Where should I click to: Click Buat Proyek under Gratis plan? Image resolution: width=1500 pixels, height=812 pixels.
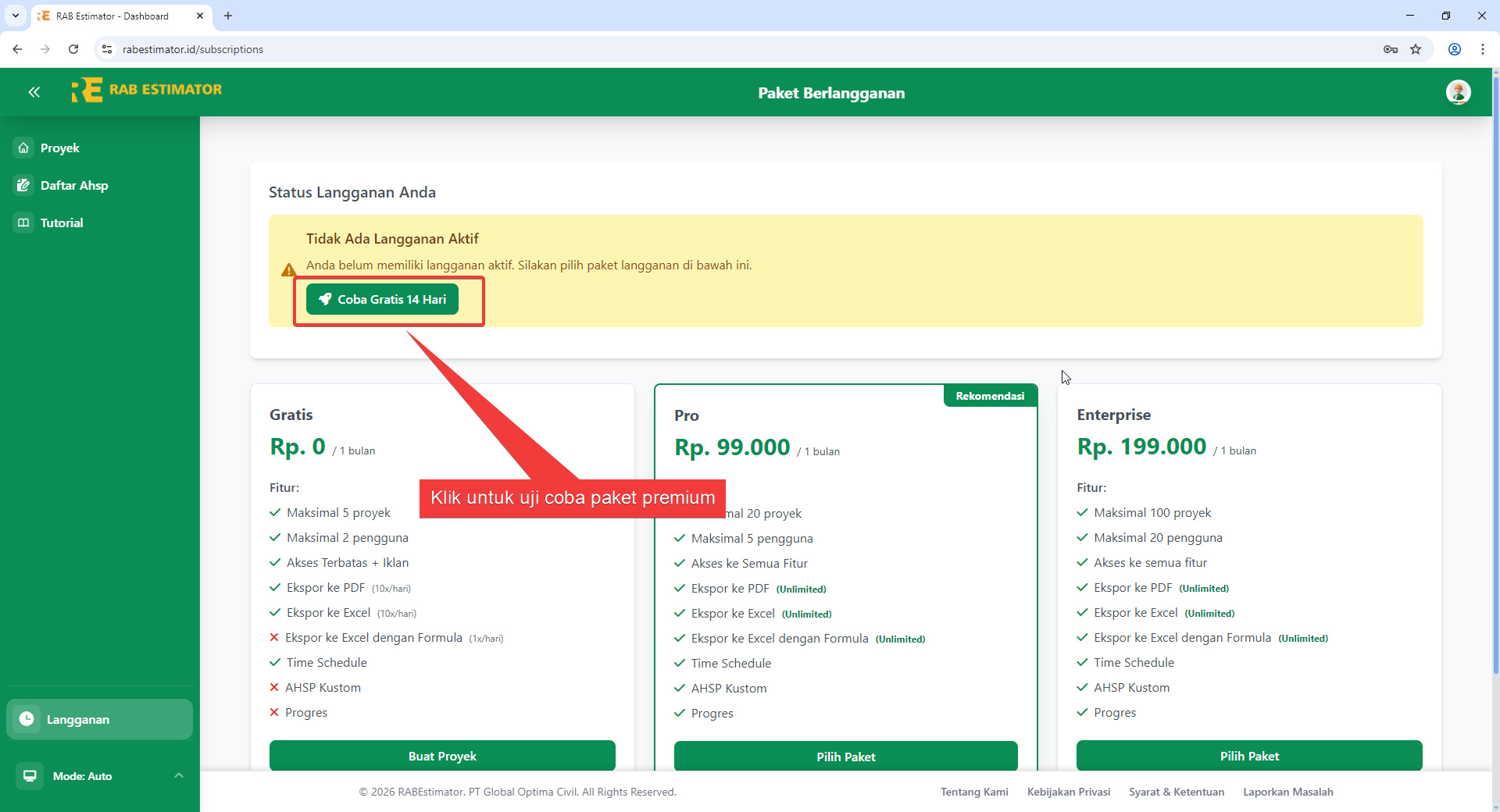[442, 755]
